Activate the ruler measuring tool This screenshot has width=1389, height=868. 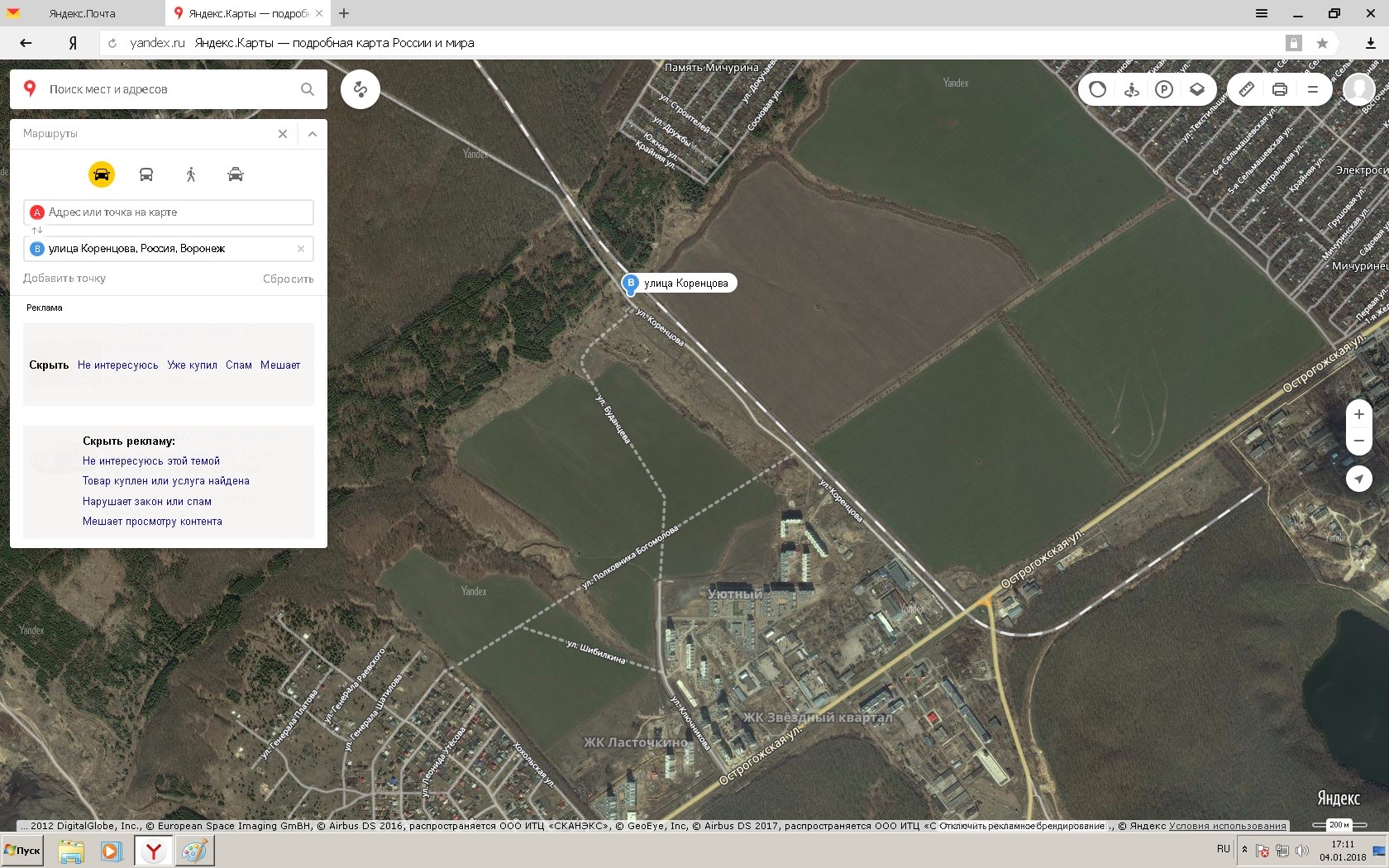tap(1247, 89)
